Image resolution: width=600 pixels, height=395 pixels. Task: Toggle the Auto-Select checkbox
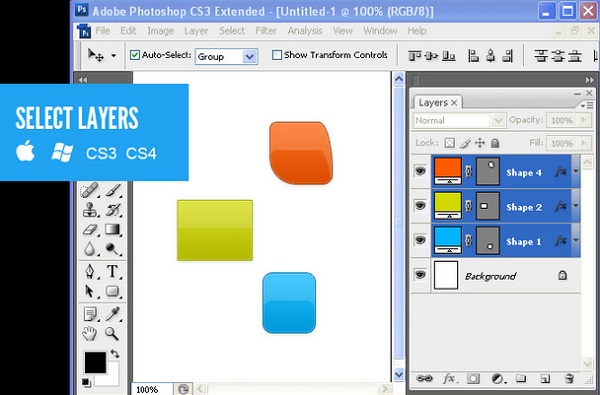pyautogui.click(x=135, y=55)
